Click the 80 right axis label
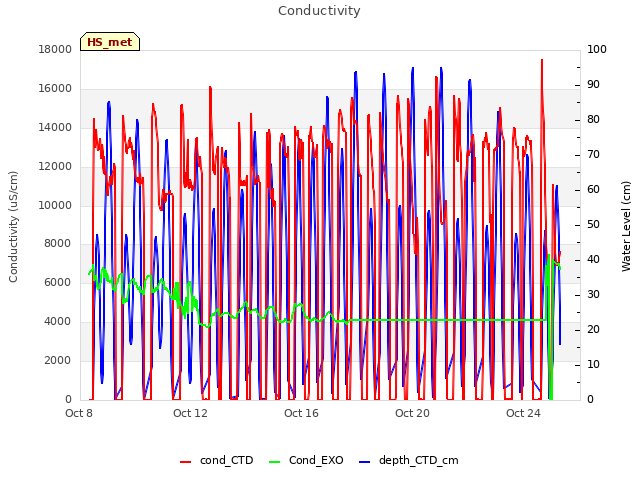This screenshot has width=640, height=480. coord(593,120)
